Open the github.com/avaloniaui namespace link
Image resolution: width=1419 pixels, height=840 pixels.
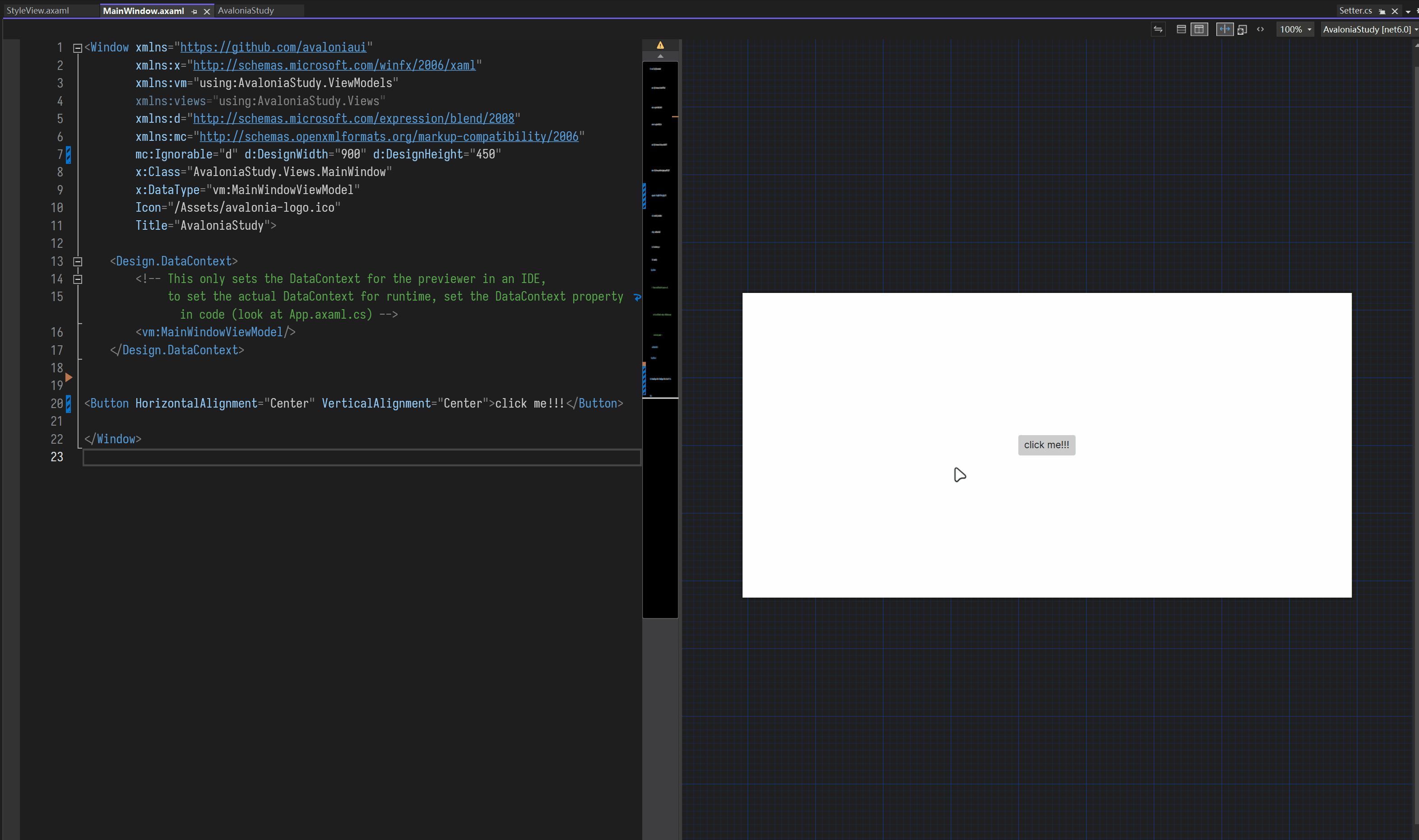point(273,47)
